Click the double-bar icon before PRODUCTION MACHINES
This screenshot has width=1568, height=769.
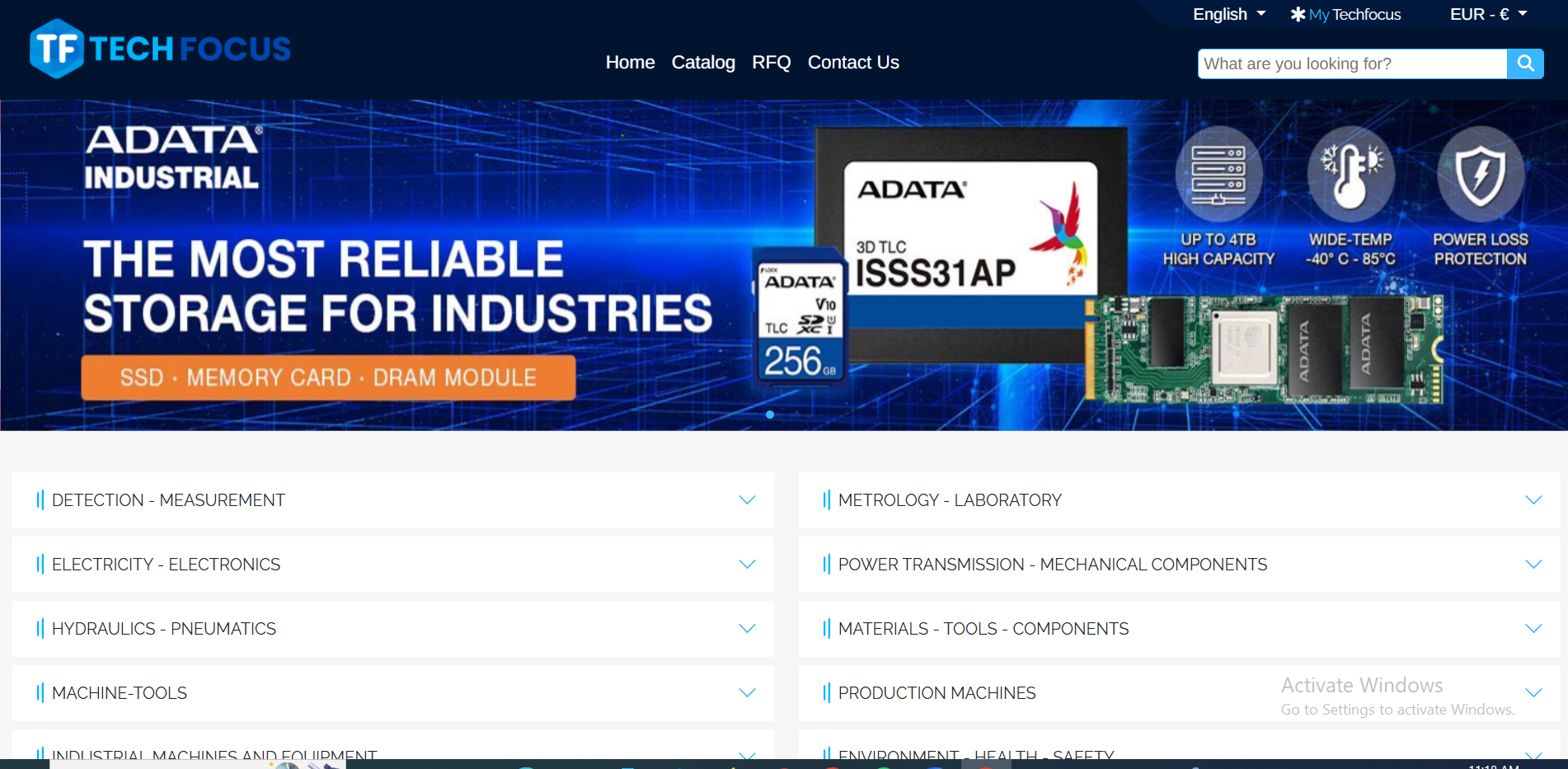(x=827, y=693)
